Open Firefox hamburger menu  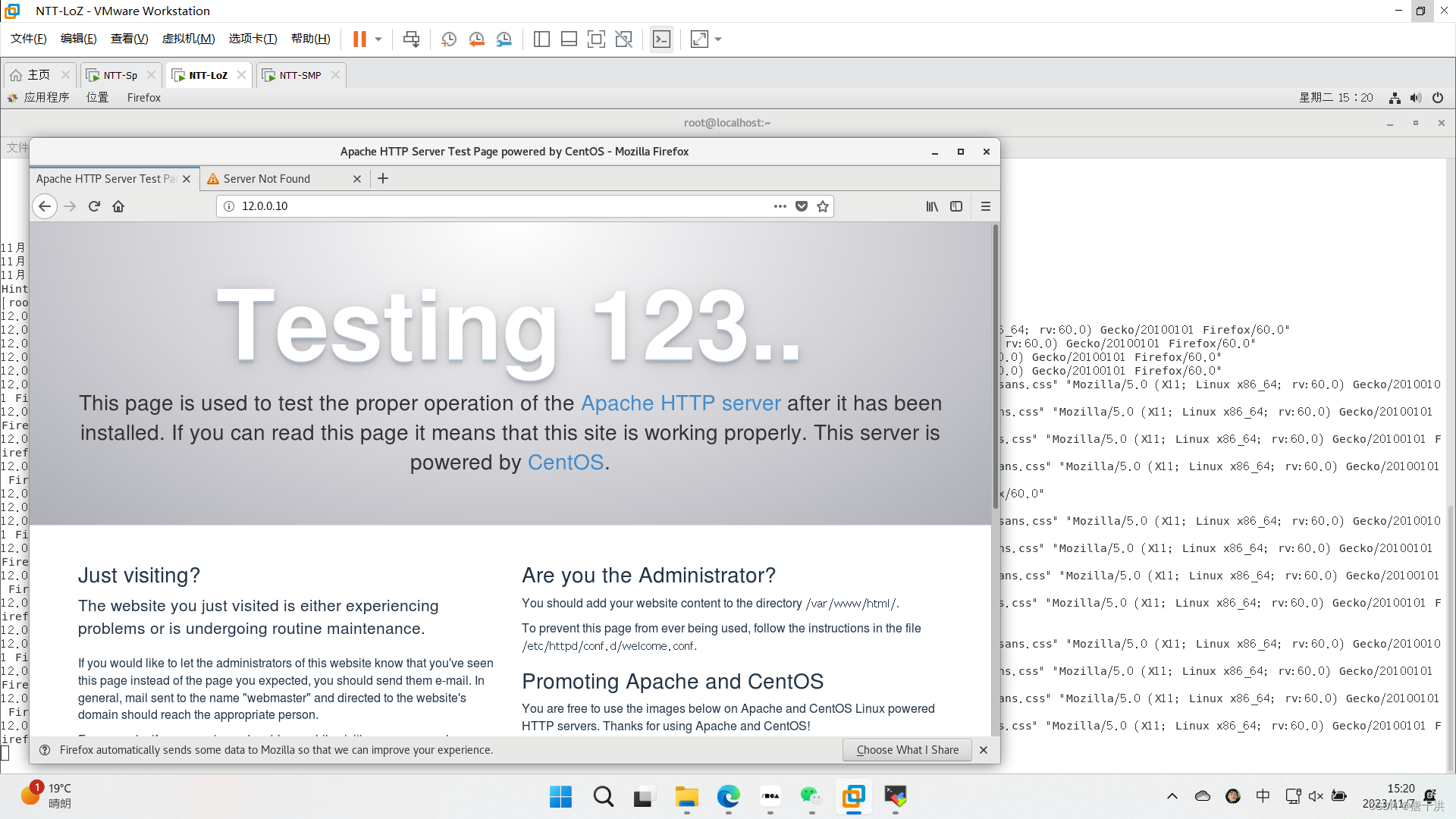pyautogui.click(x=986, y=206)
